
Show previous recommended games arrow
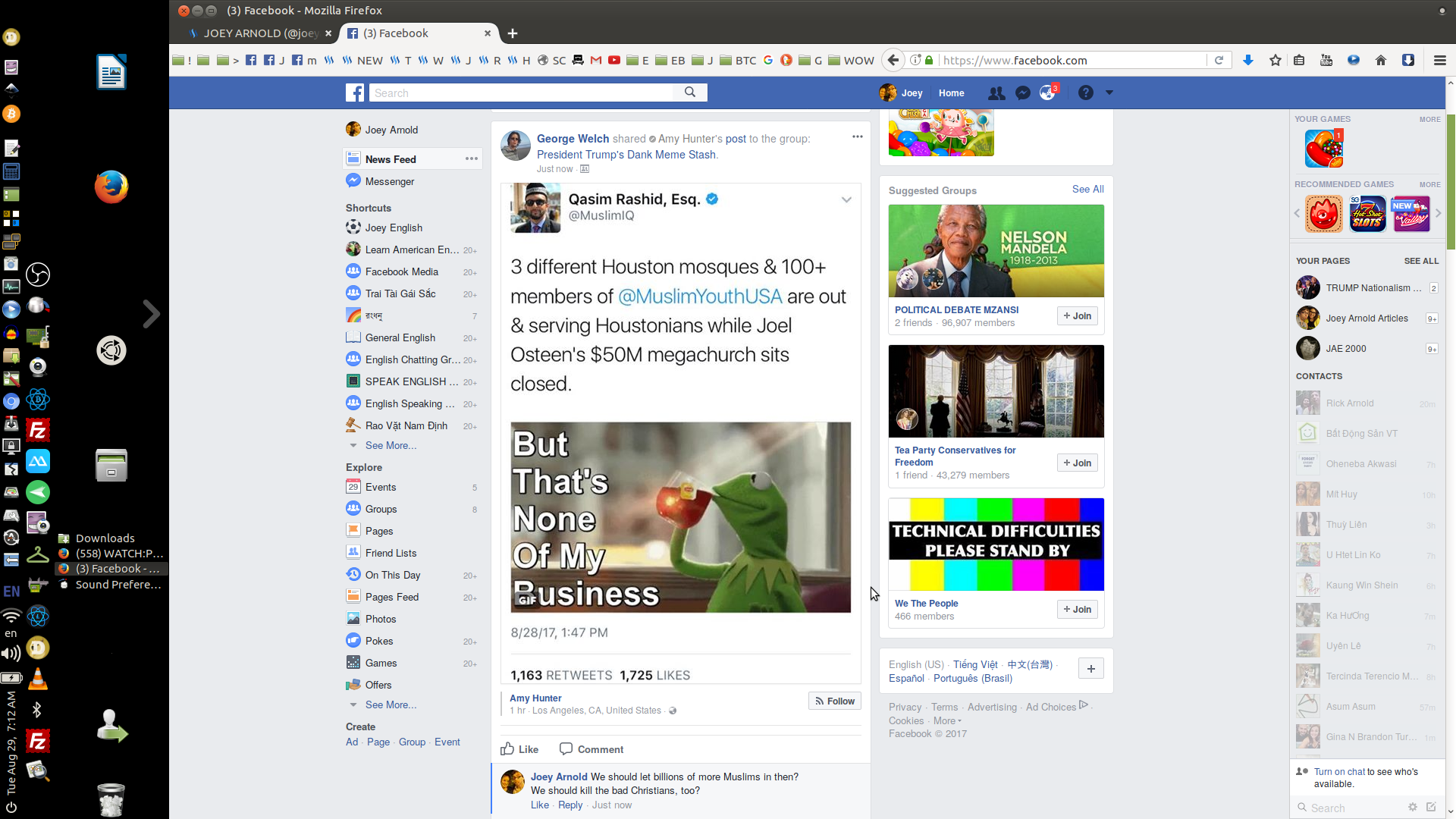click(x=1297, y=214)
